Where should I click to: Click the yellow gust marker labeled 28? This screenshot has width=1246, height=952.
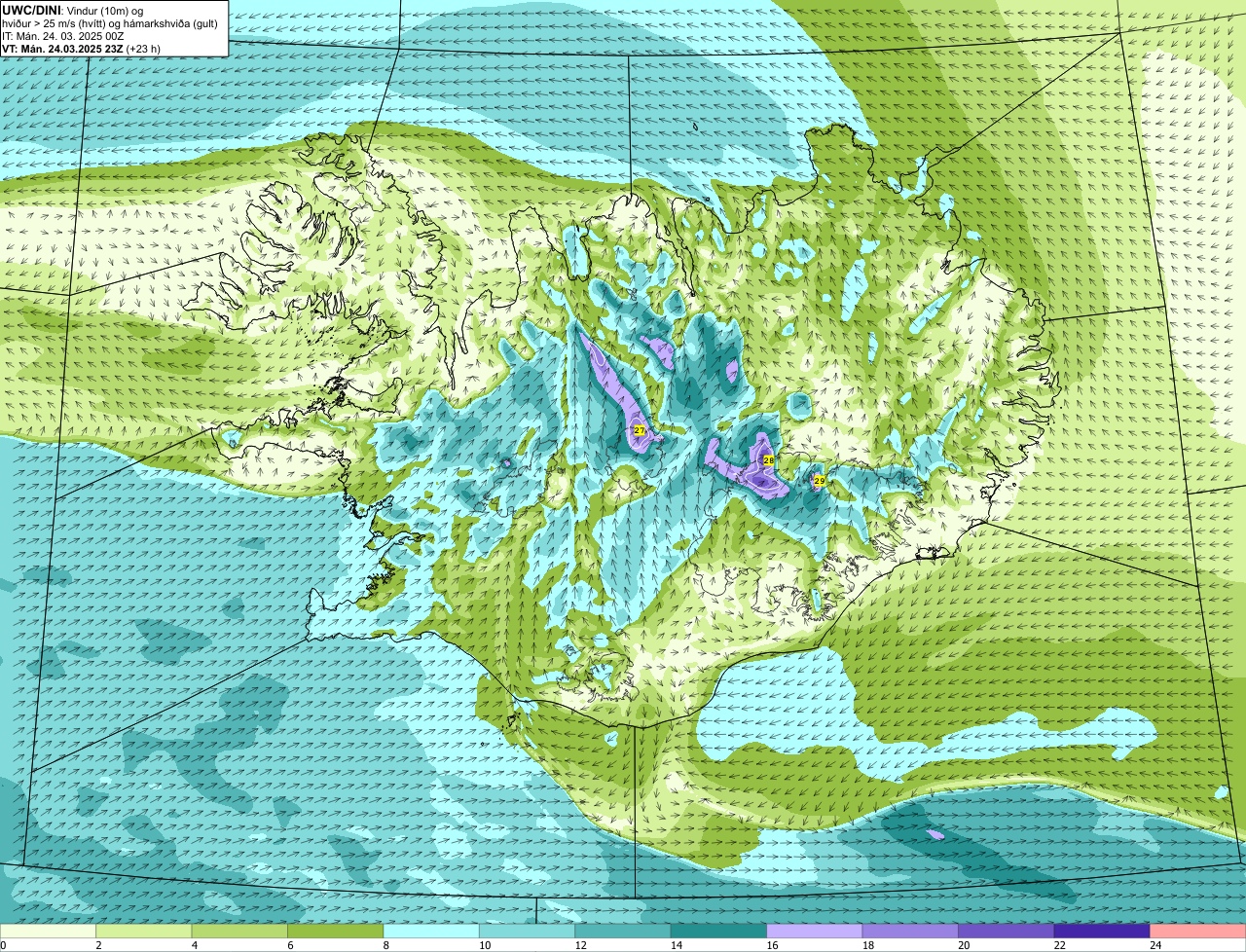pyautogui.click(x=768, y=460)
